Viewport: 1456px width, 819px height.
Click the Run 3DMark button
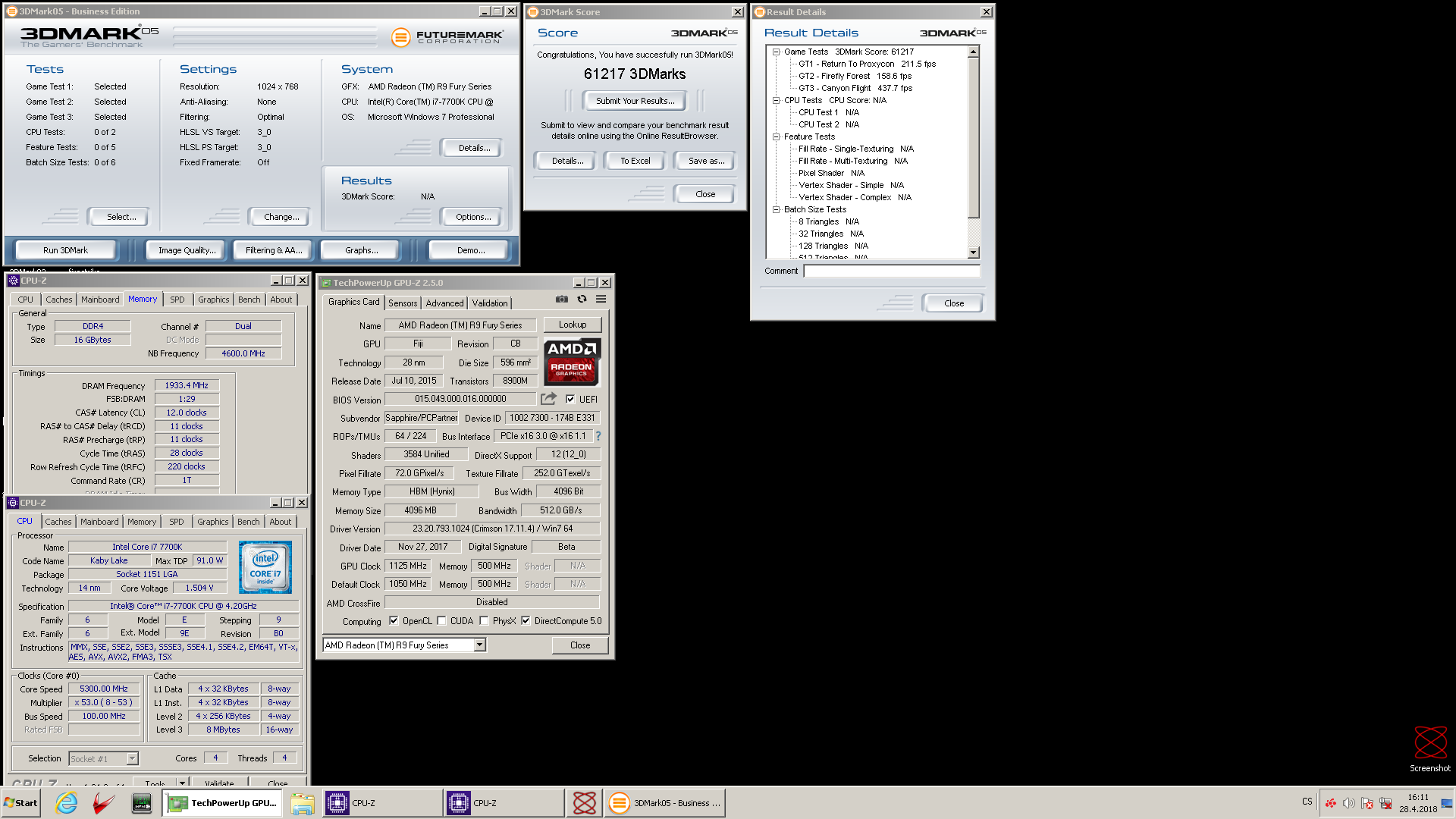coord(65,250)
